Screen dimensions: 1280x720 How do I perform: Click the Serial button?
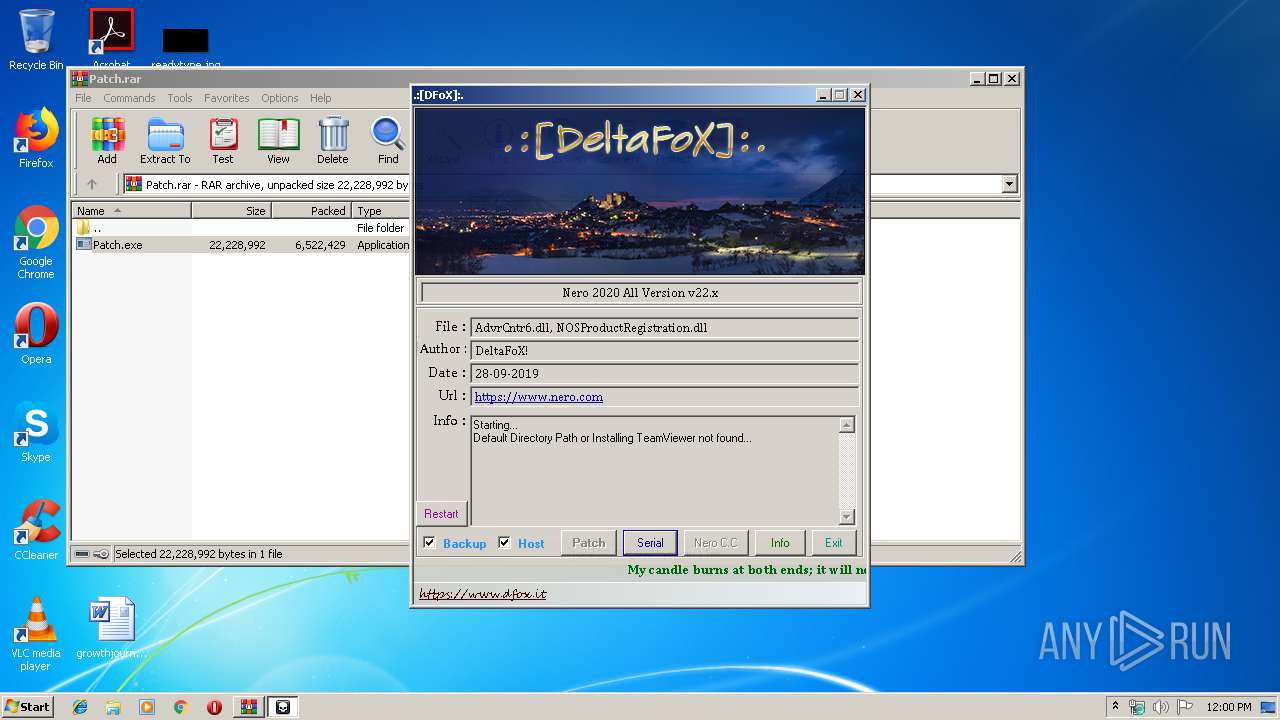(x=650, y=543)
